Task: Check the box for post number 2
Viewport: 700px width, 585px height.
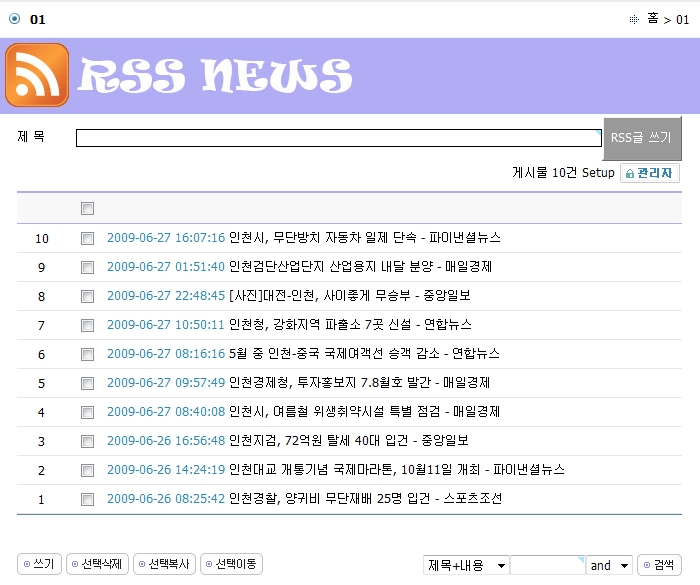Action: (88, 470)
